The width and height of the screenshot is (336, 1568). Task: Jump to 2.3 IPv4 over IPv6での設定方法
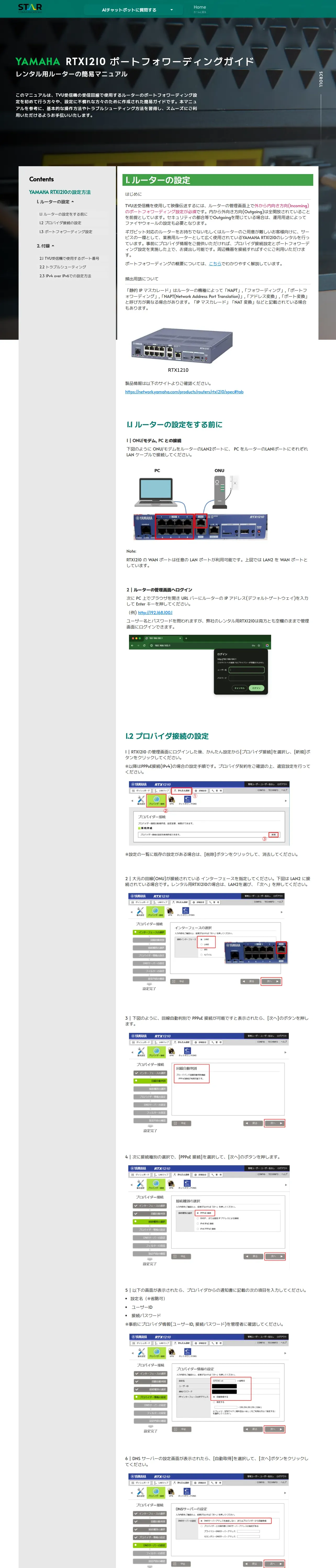(x=65, y=276)
